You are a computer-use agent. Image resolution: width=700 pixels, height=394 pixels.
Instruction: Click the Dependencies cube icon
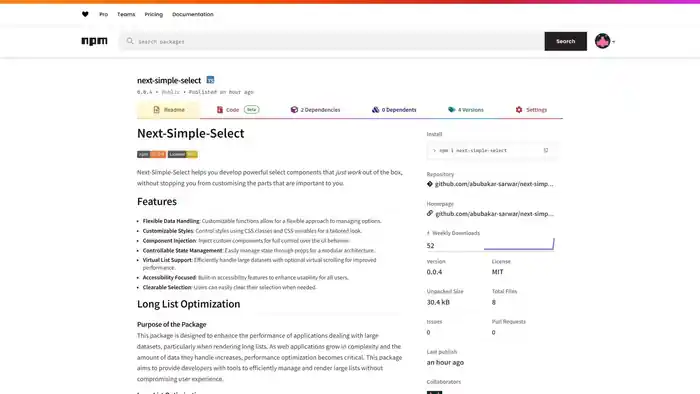point(294,110)
